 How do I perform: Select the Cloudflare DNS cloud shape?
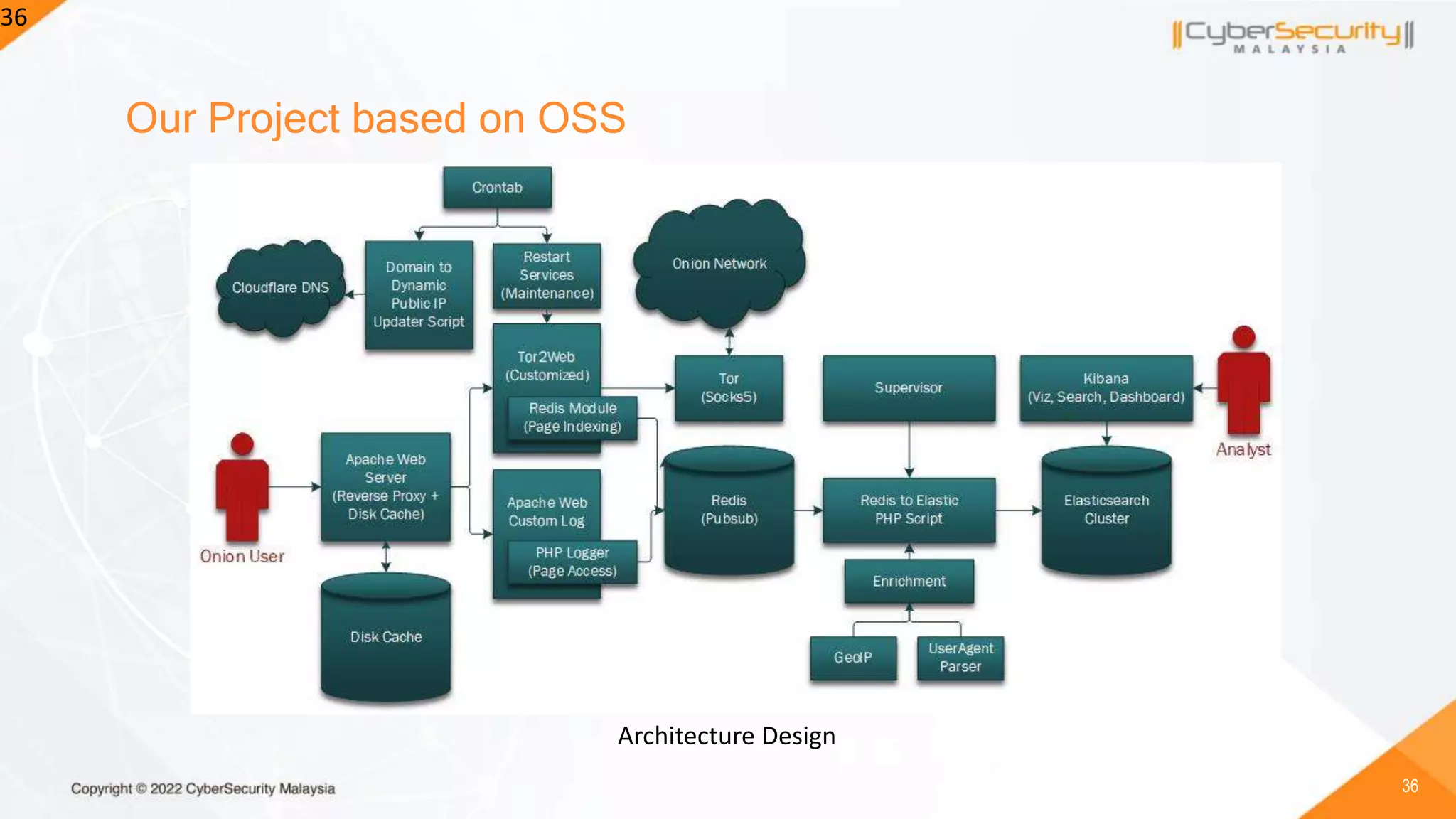click(x=280, y=288)
